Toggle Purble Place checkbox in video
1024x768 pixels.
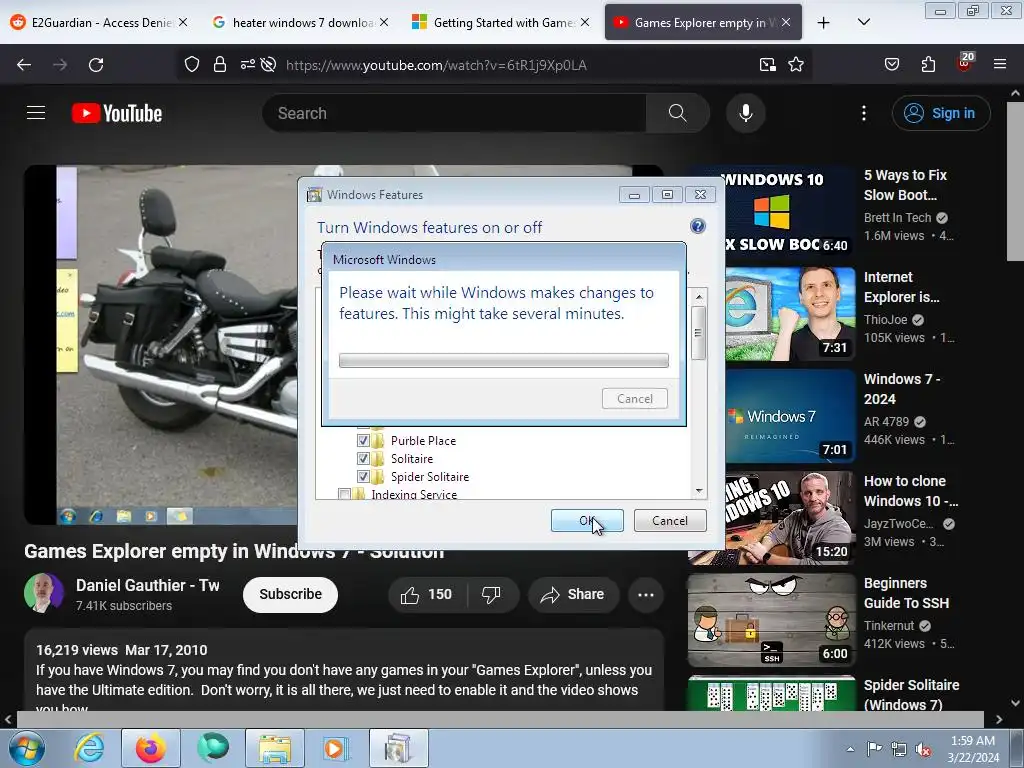point(363,440)
